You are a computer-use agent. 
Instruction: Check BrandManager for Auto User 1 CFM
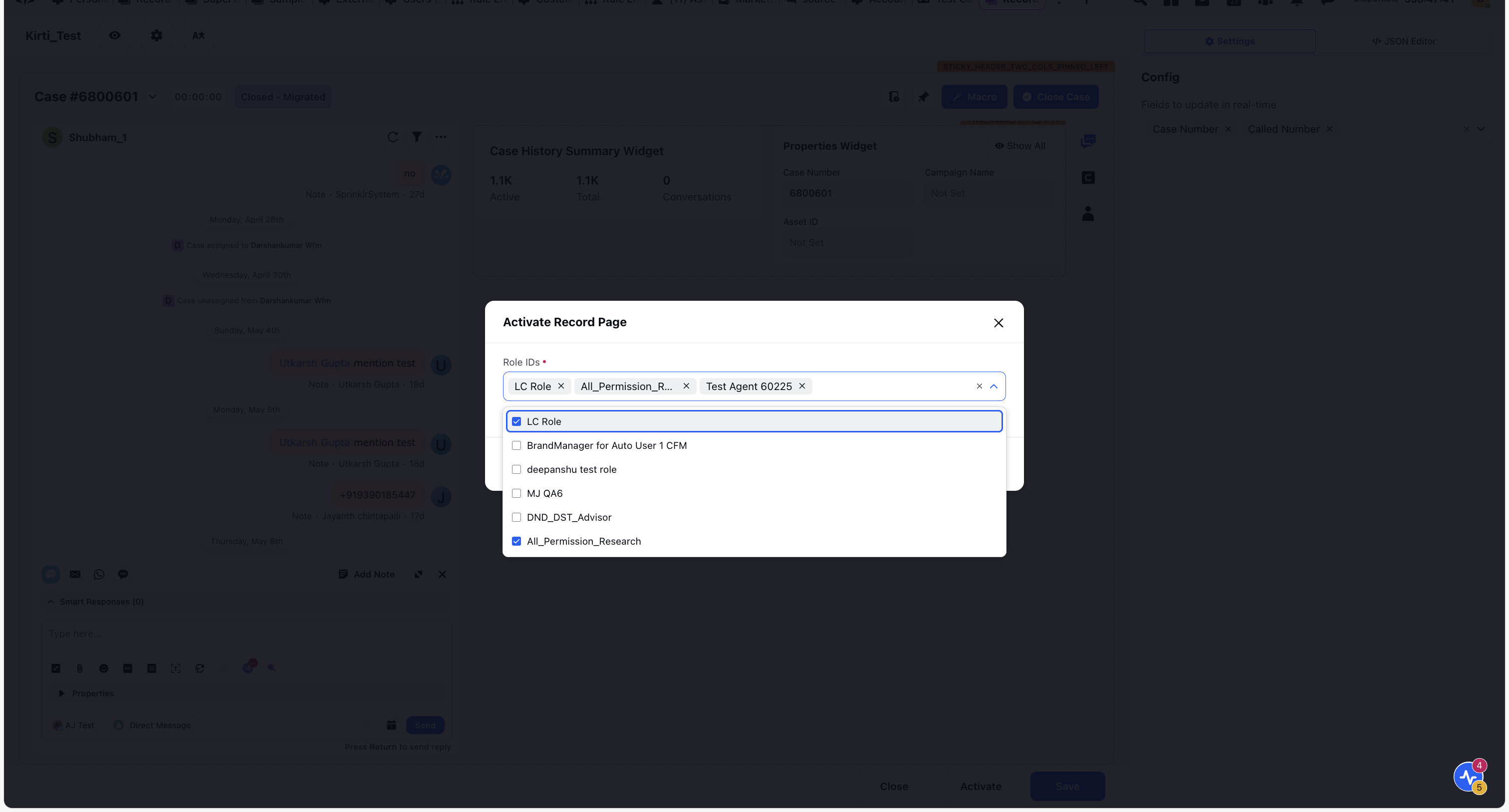[x=516, y=445]
